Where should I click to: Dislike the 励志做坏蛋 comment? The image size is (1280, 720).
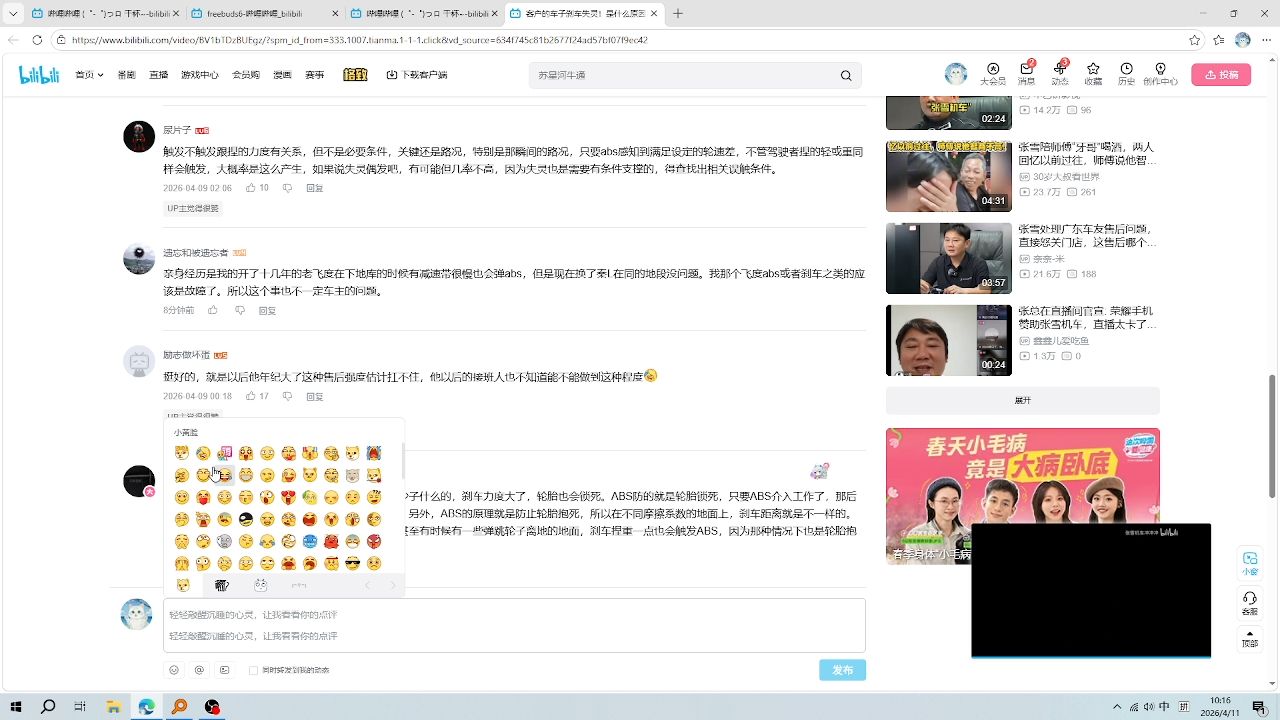287,396
